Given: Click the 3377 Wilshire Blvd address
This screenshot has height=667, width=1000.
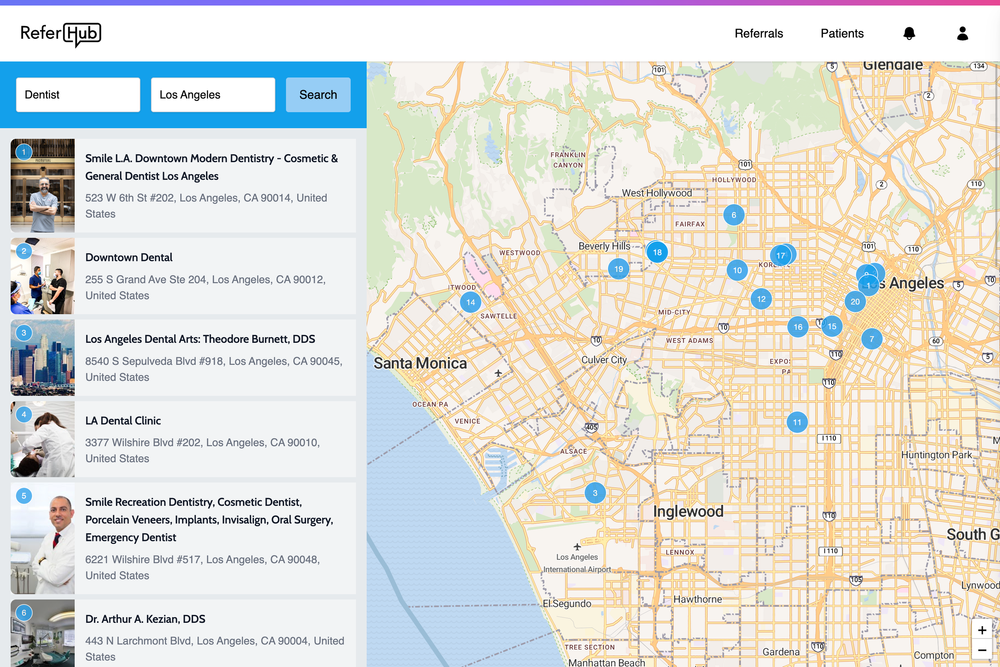Looking at the screenshot, I should tap(202, 450).
